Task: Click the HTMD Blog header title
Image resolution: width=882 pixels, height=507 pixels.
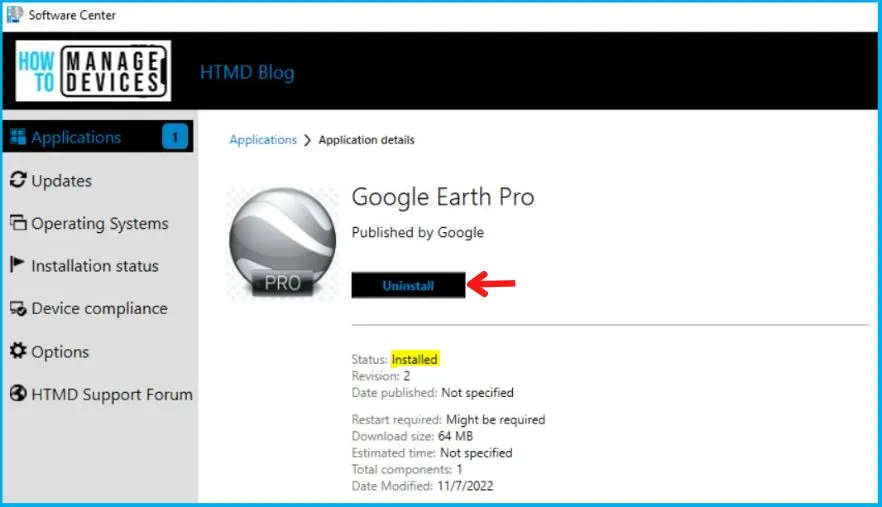Action: [247, 73]
